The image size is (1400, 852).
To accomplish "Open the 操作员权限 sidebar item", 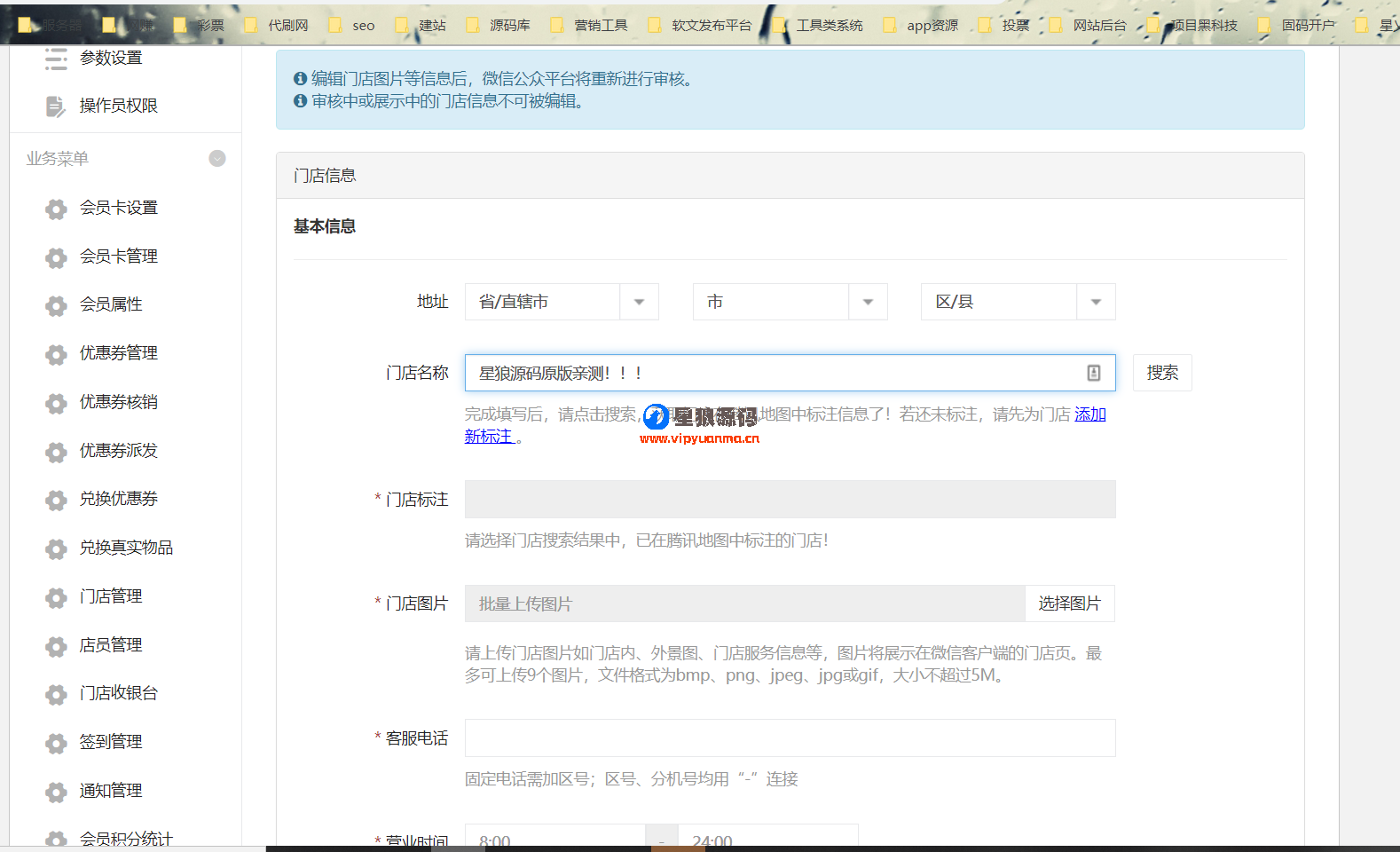I will point(119,106).
